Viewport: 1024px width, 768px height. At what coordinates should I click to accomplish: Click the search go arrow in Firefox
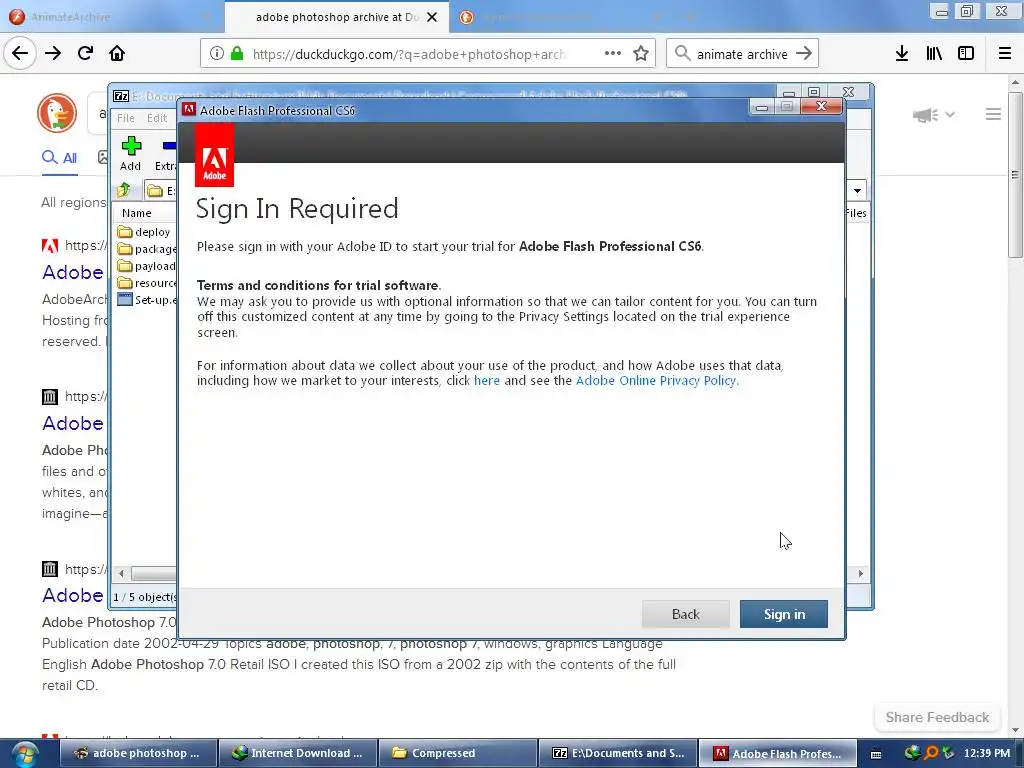tap(804, 54)
